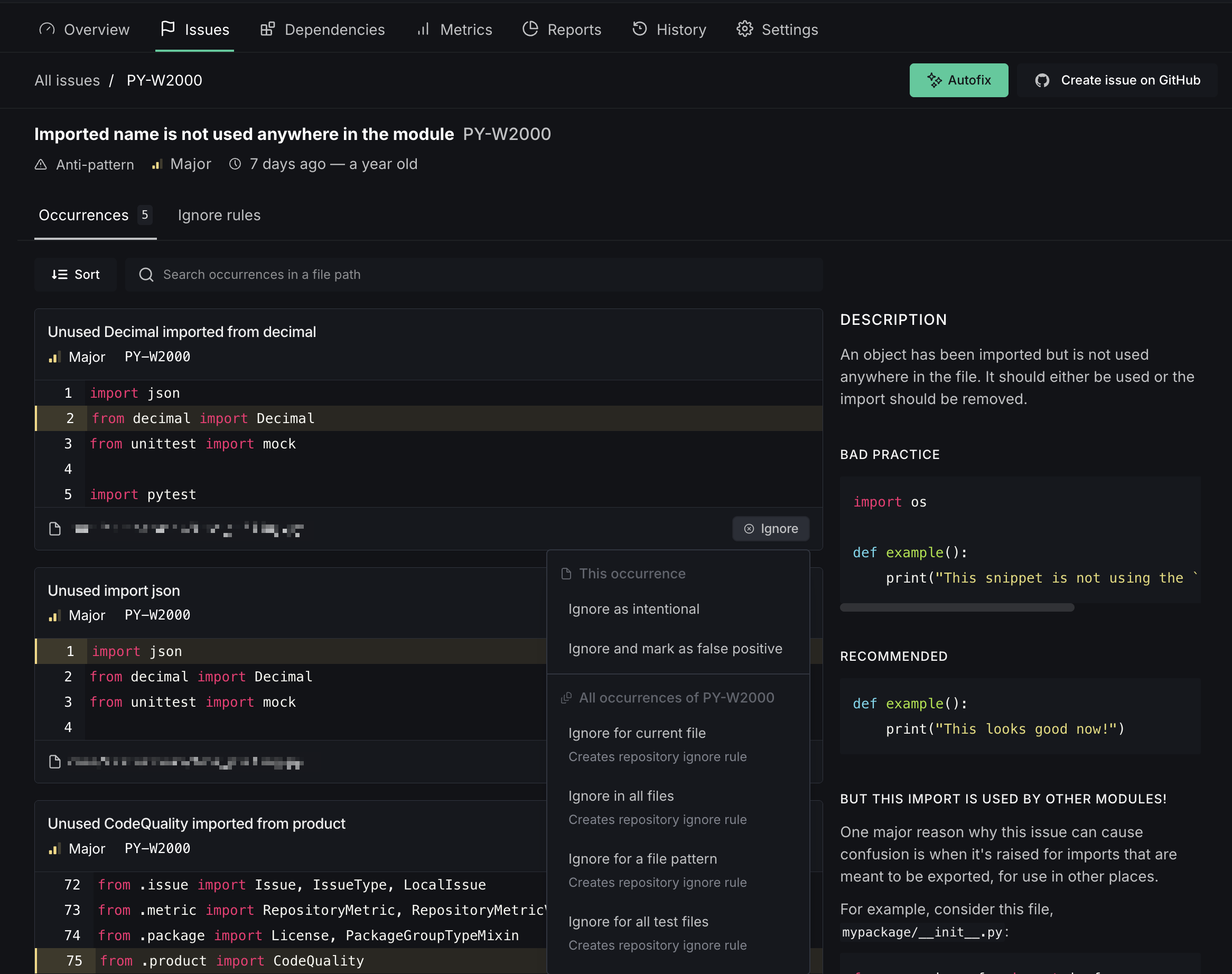Click the GitHub logo icon
This screenshot has width=1232, height=974.
point(1042,80)
